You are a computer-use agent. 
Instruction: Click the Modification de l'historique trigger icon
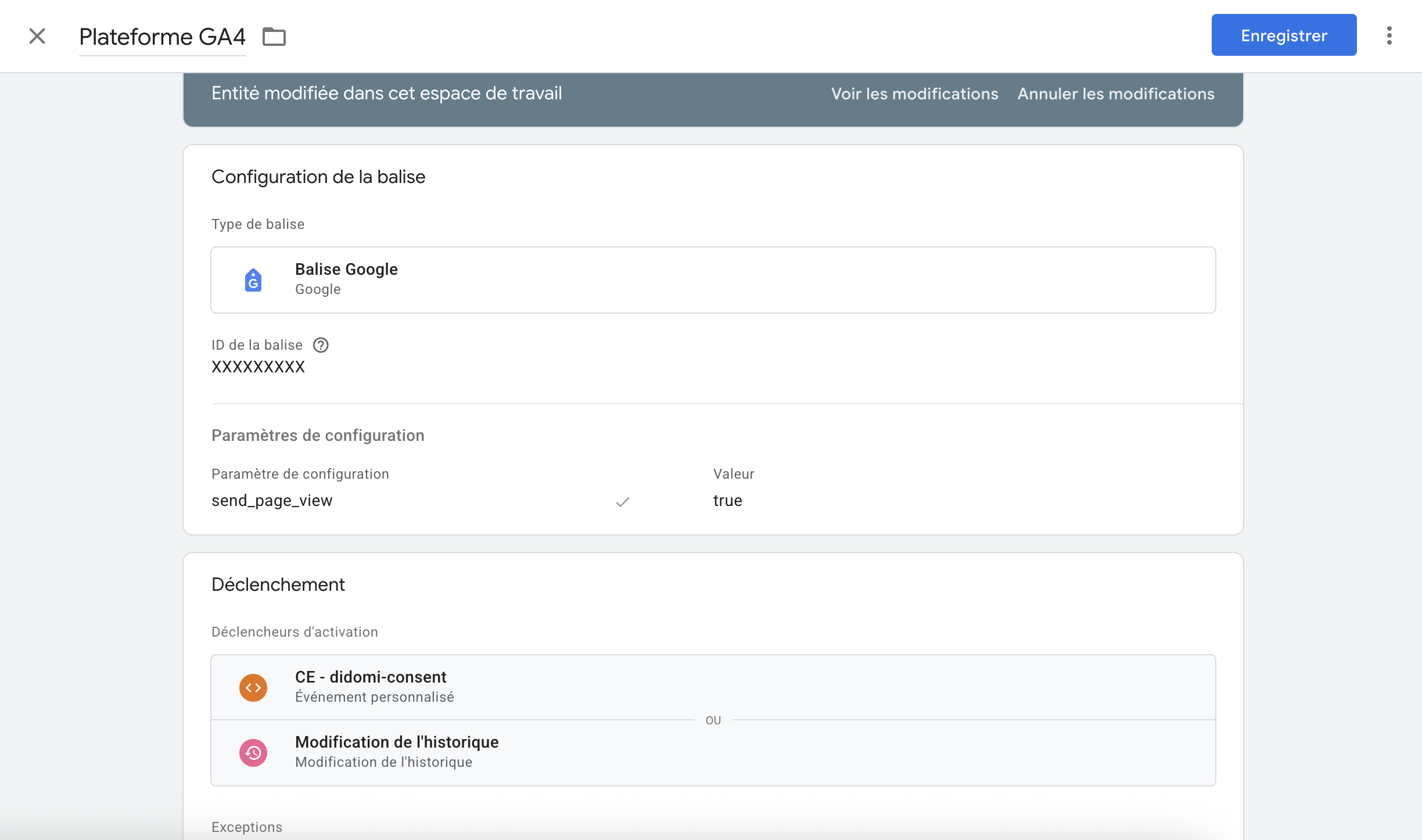coord(253,753)
